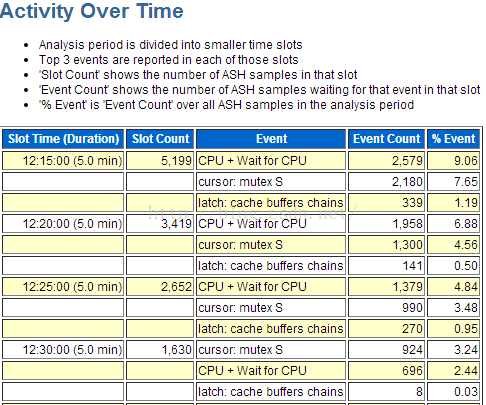Select the Event column header
This screenshot has width=486, height=405.
pyautogui.click(x=271, y=139)
